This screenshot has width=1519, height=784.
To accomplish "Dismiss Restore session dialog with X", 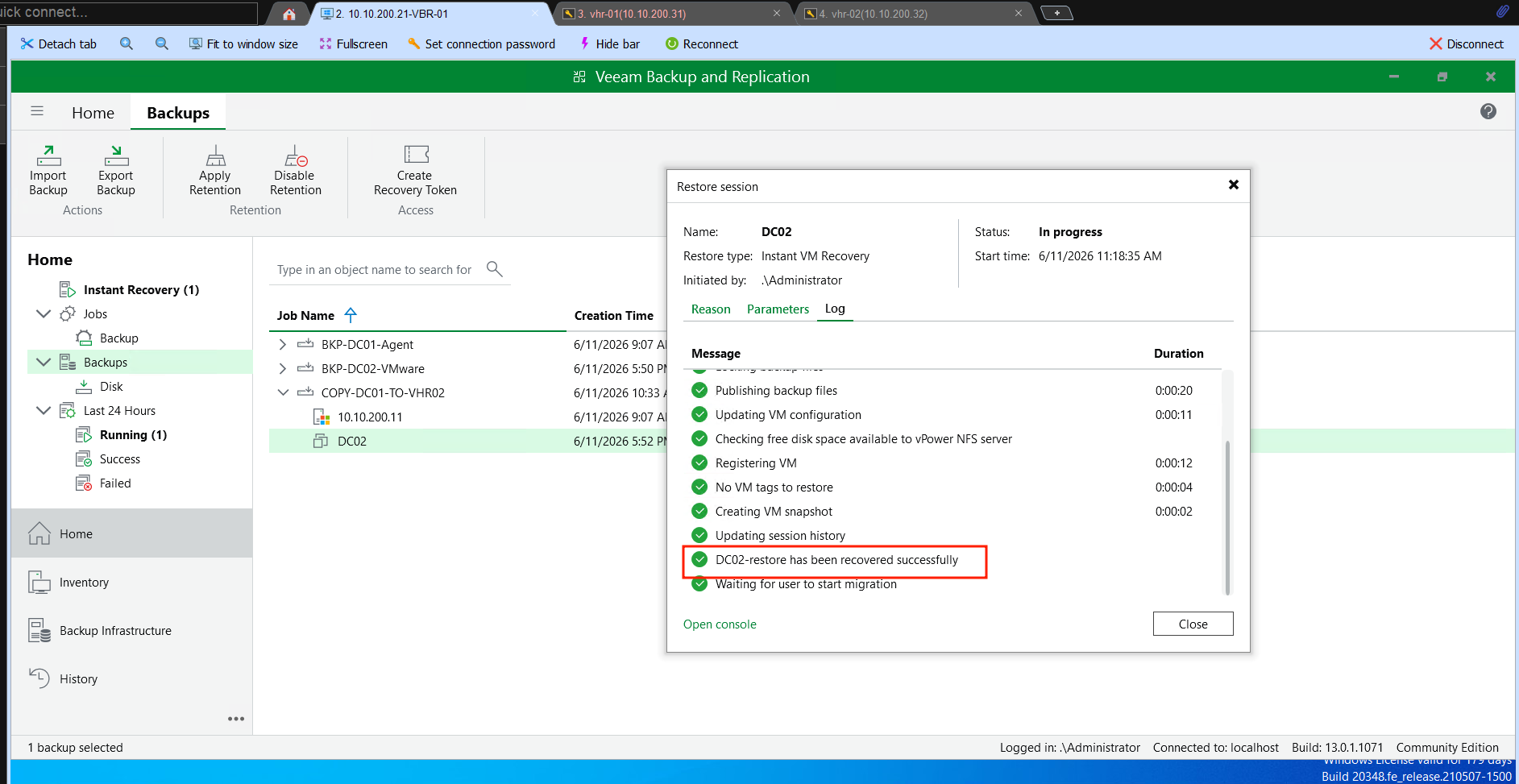I will pyautogui.click(x=1233, y=185).
